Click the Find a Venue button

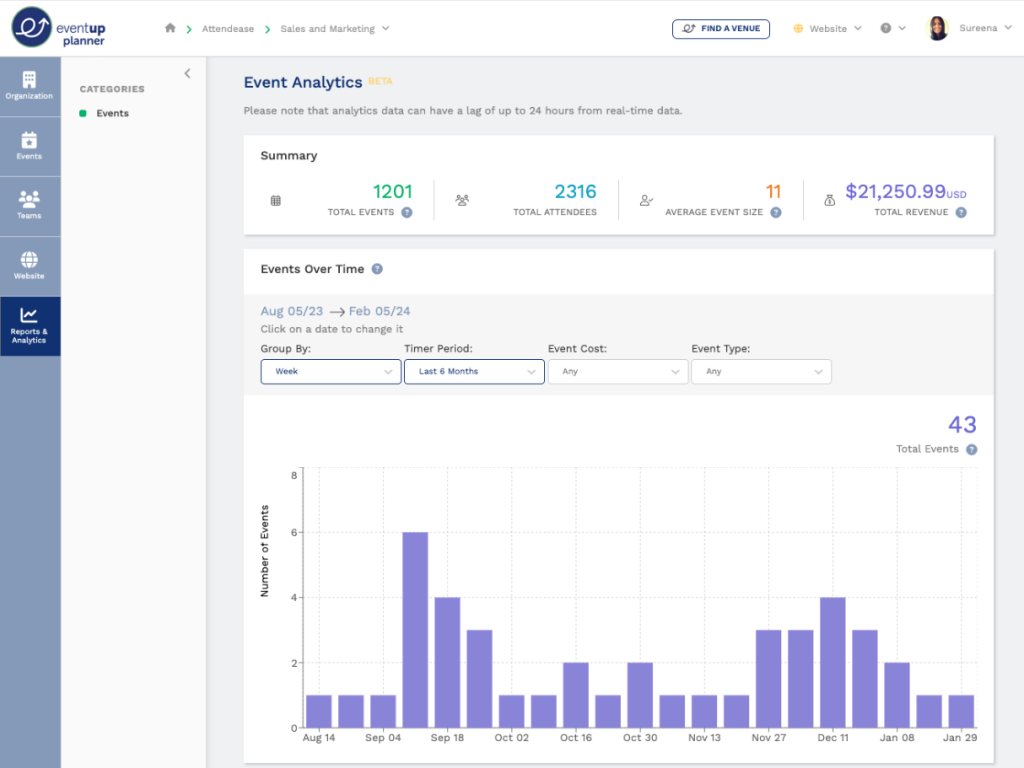[721, 29]
